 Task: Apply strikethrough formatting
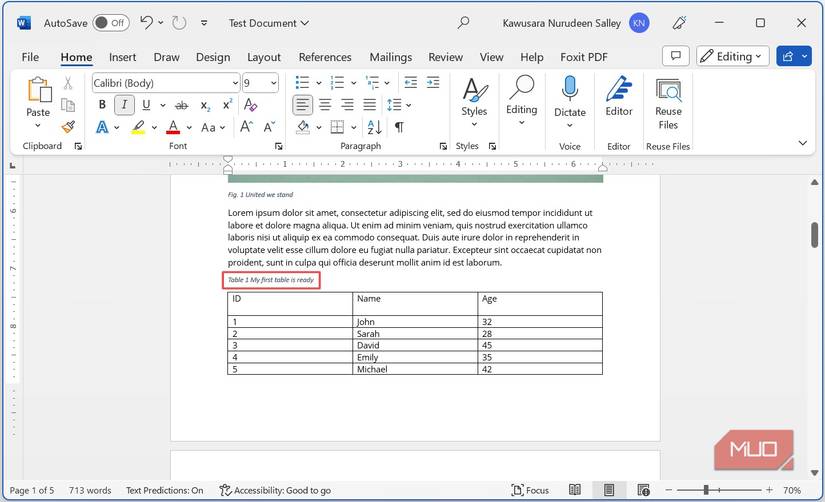(181, 105)
